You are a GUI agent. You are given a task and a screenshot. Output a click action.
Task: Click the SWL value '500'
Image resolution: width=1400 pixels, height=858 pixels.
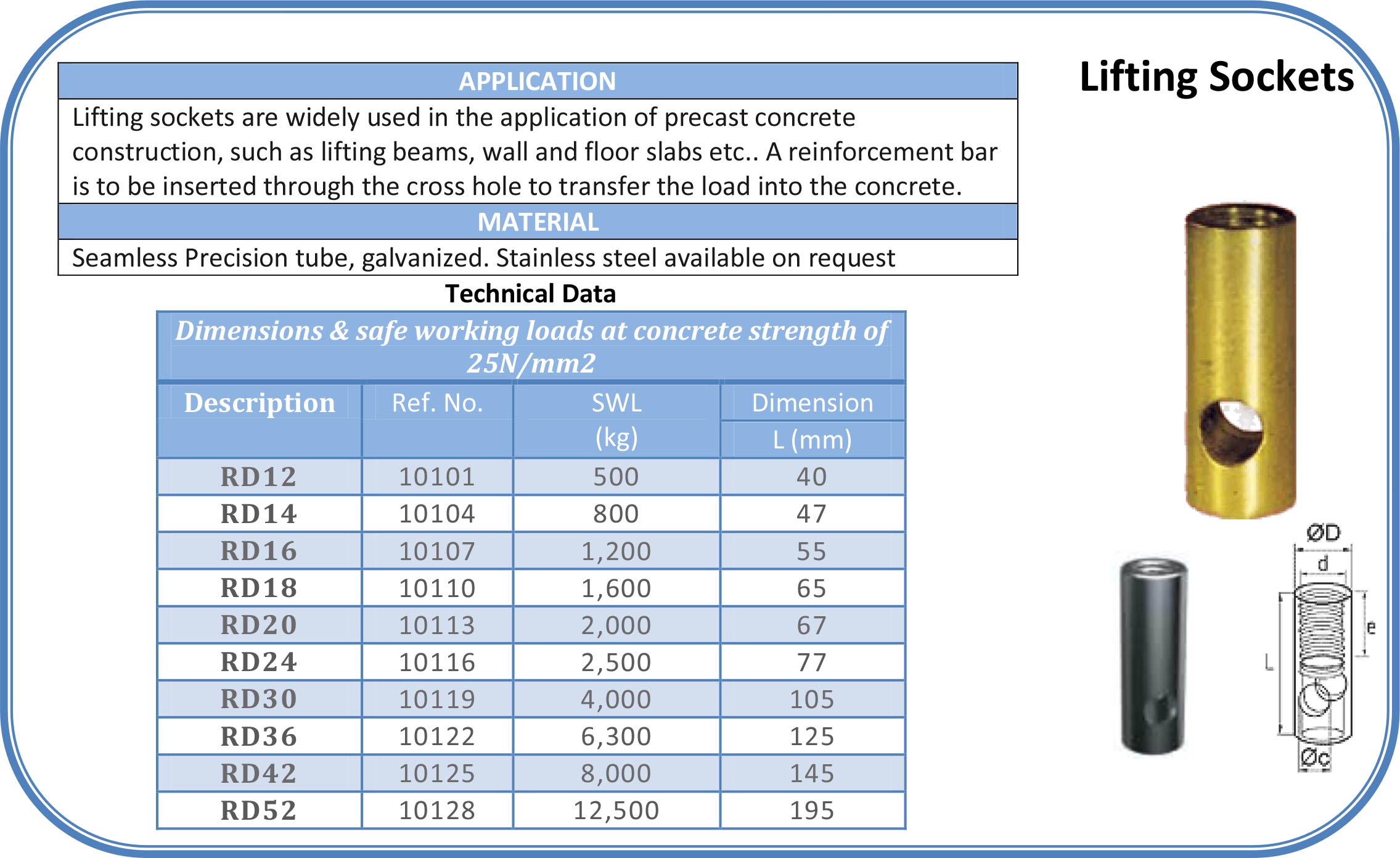(616, 477)
